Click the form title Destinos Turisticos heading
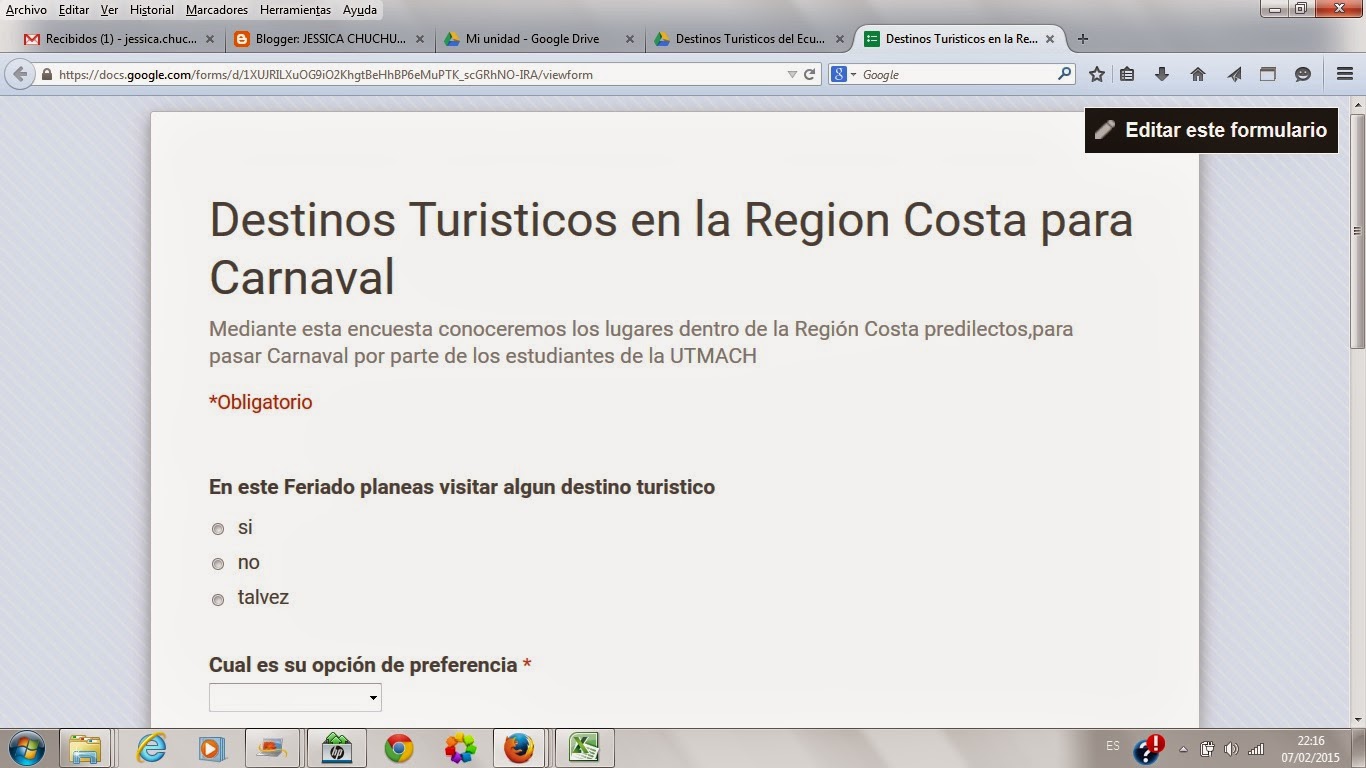This screenshot has height=768, width=1366. [671, 247]
